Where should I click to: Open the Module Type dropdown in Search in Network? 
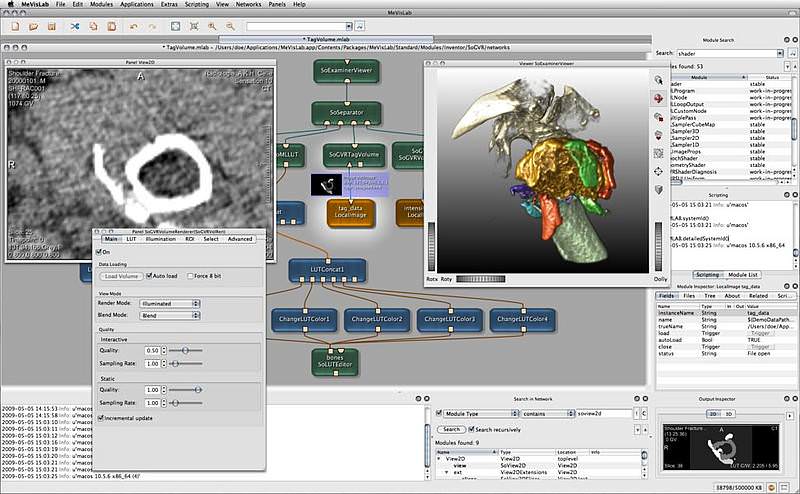(480, 413)
